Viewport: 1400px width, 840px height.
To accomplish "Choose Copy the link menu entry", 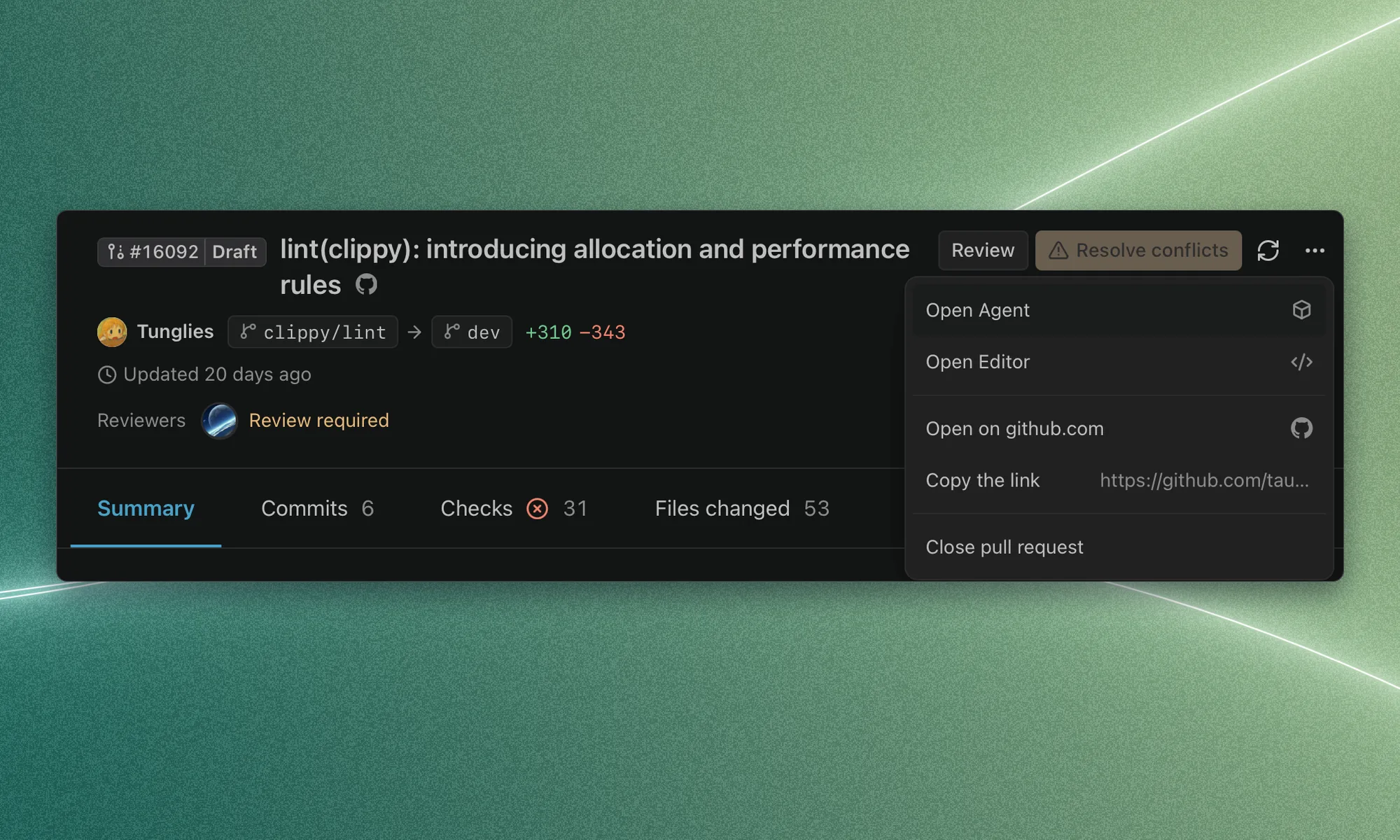I will click(x=1119, y=480).
